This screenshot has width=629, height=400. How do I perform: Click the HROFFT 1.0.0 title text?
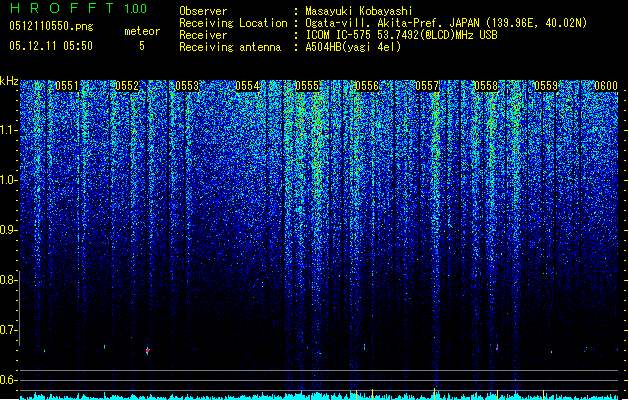79,8
